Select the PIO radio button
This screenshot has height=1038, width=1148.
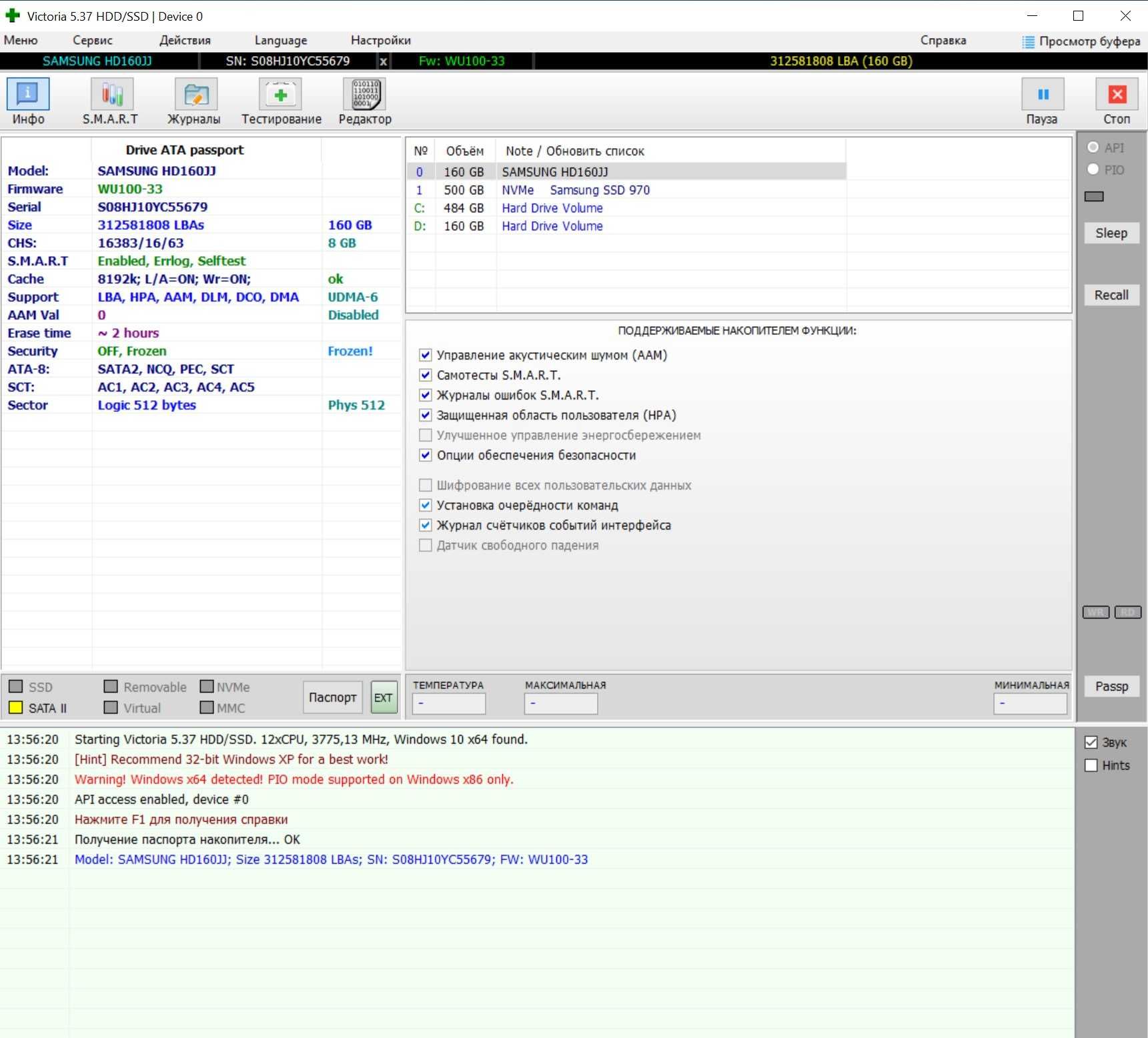(x=1093, y=169)
